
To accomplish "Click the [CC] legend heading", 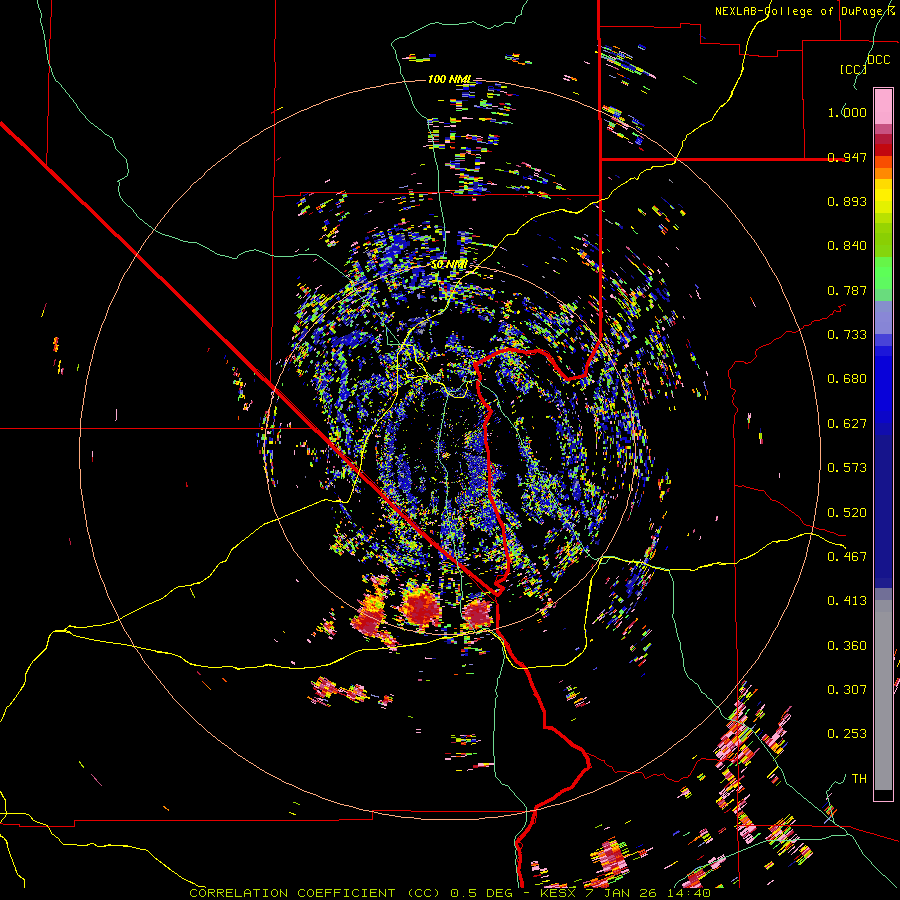I will click(853, 69).
